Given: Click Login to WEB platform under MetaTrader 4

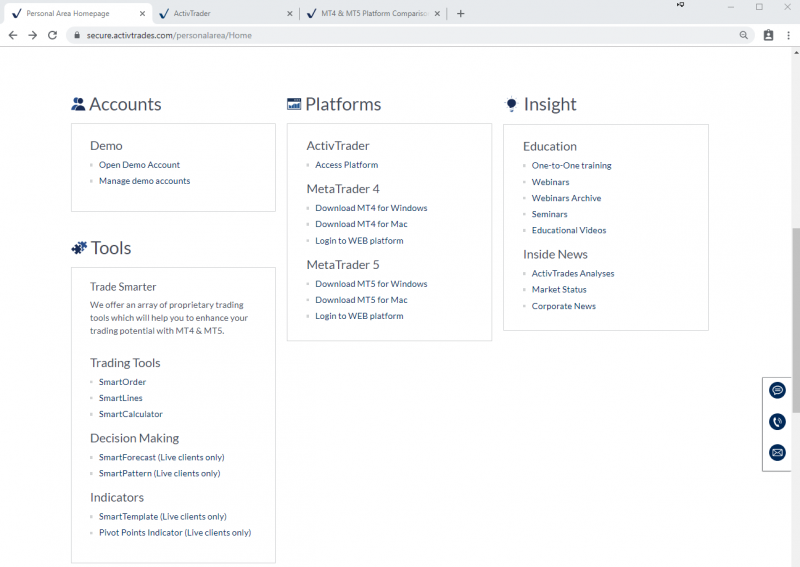Looking at the screenshot, I should pos(359,240).
